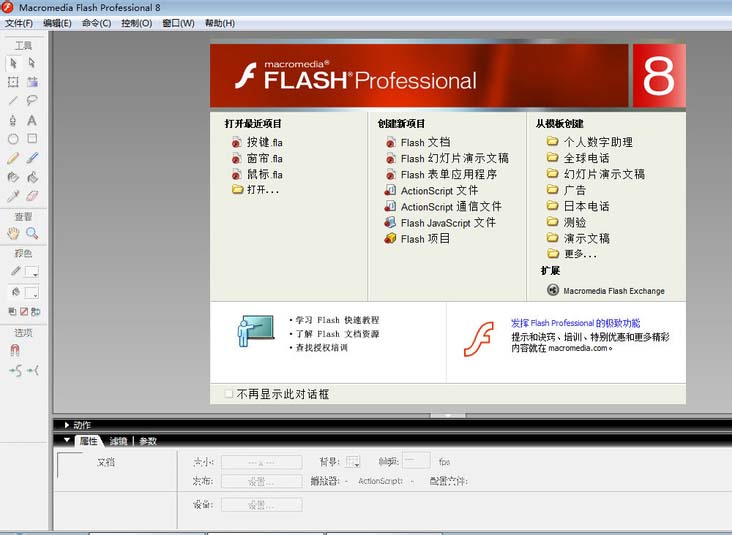732x535 pixels.
Task: Check 不再显示此对话框 checkbox
Action: [228, 394]
